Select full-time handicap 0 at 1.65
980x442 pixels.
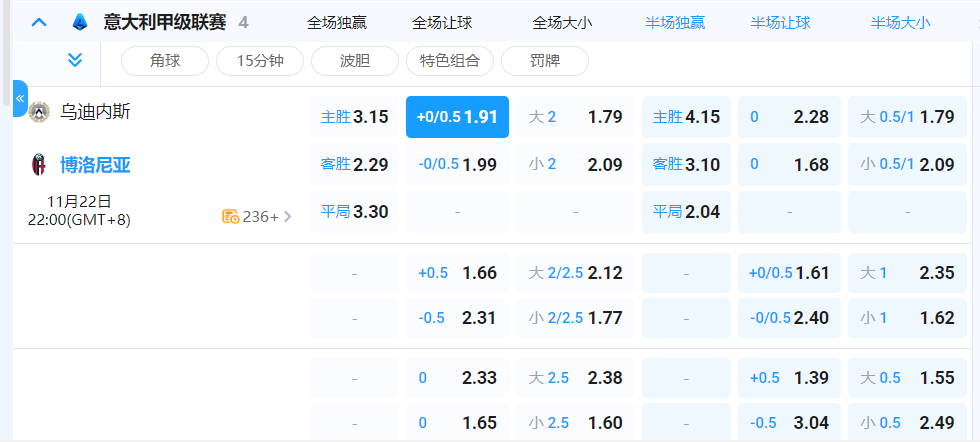(458, 423)
